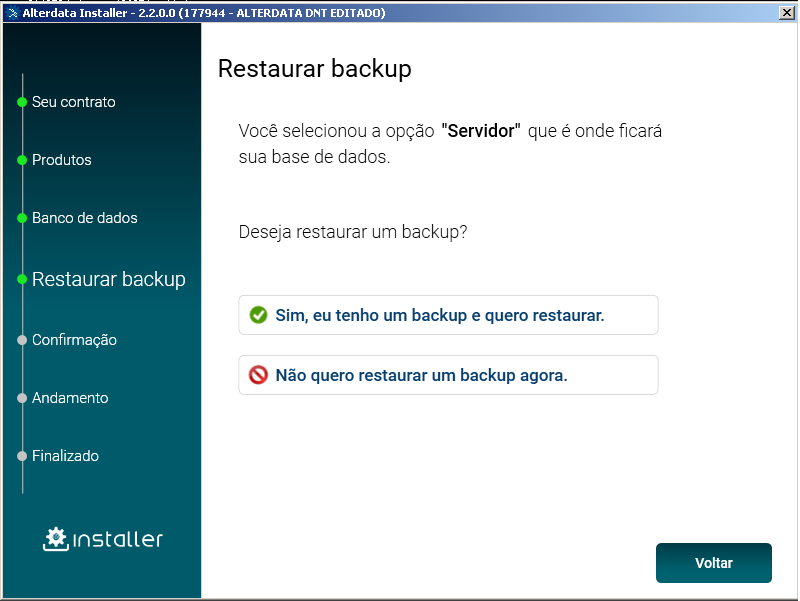Click the Voltar button
Viewport: 800px width, 601px height.
pyautogui.click(x=713, y=563)
